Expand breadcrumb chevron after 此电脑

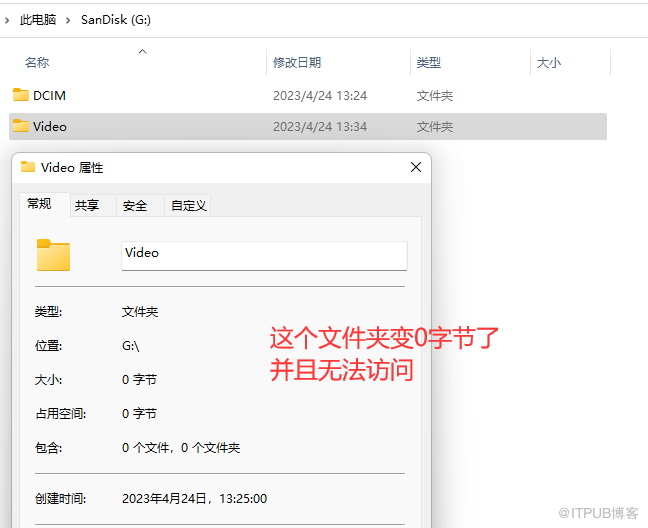[68, 20]
